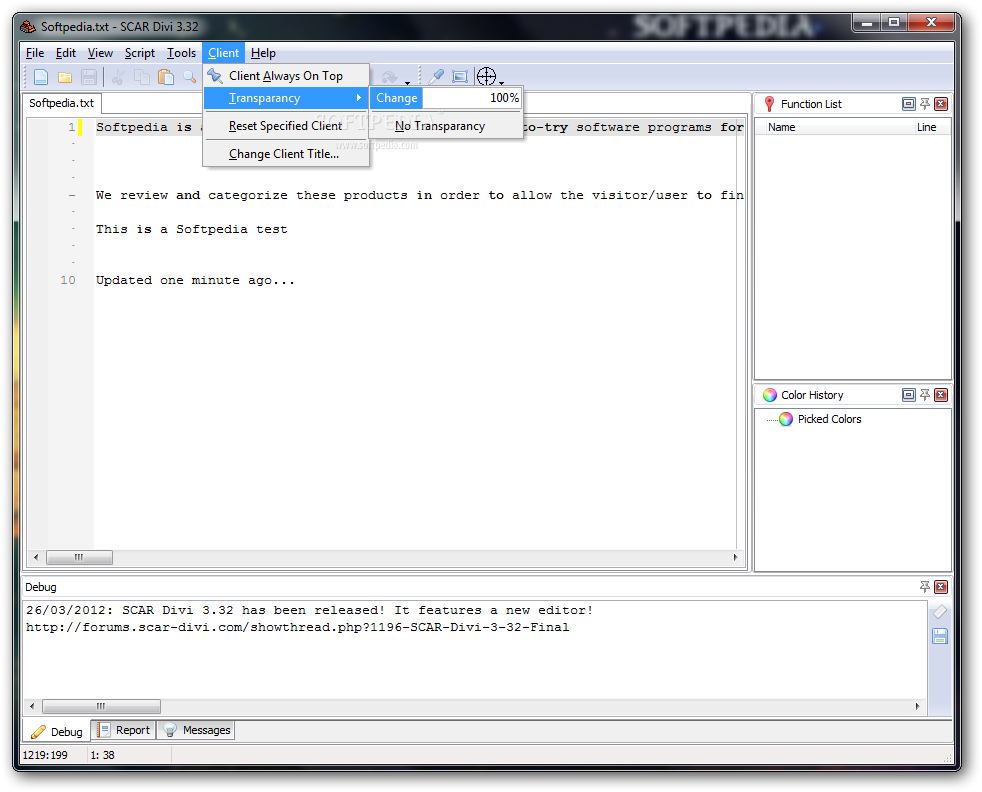Click the 100% transparency value field

point(472,98)
